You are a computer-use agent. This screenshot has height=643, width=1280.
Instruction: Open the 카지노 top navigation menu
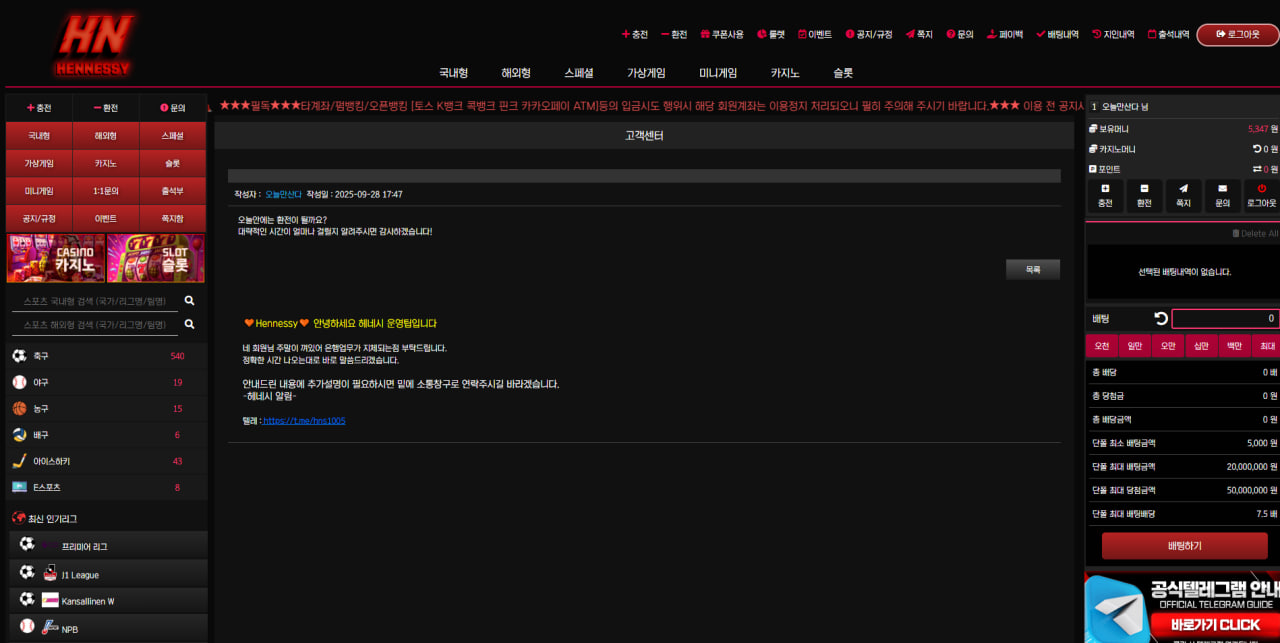coord(784,73)
